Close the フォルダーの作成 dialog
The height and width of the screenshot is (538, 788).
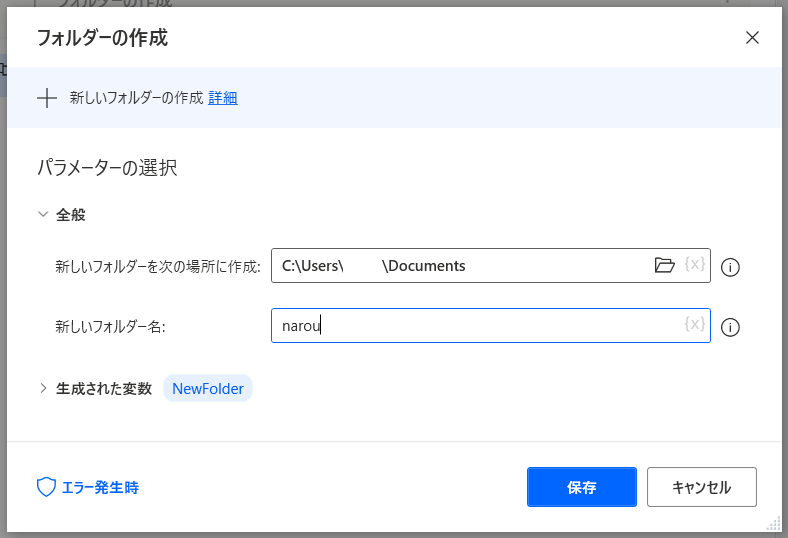tap(752, 38)
